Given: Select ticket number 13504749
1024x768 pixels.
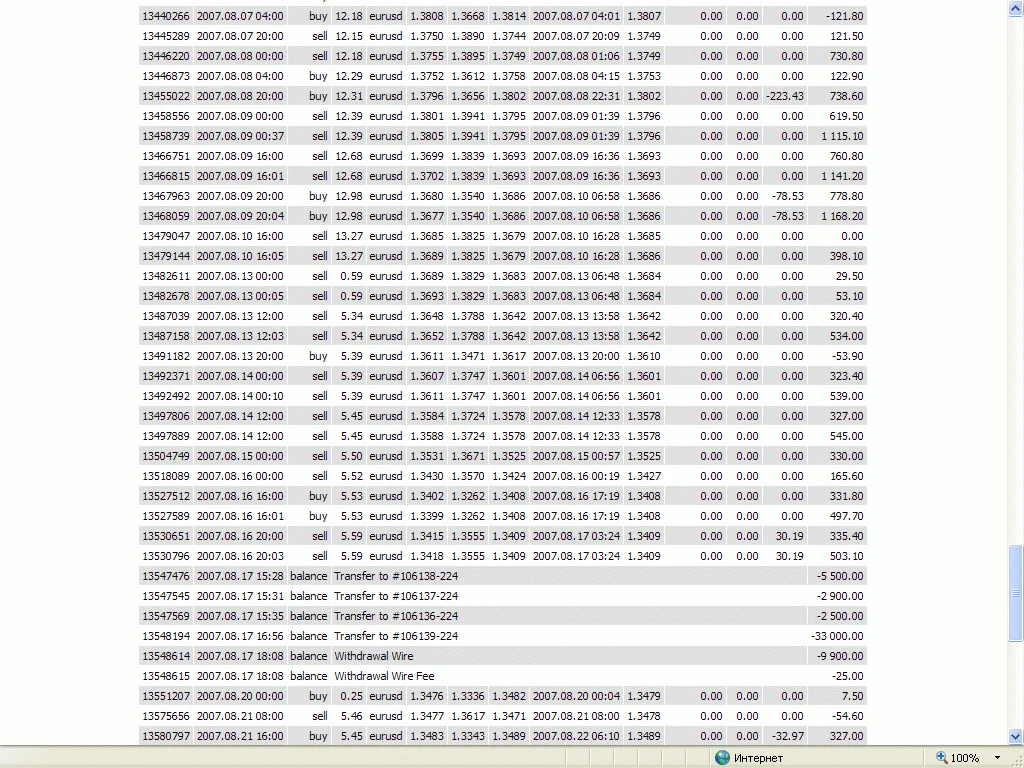Looking at the screenshot, I should coord(166,456).
